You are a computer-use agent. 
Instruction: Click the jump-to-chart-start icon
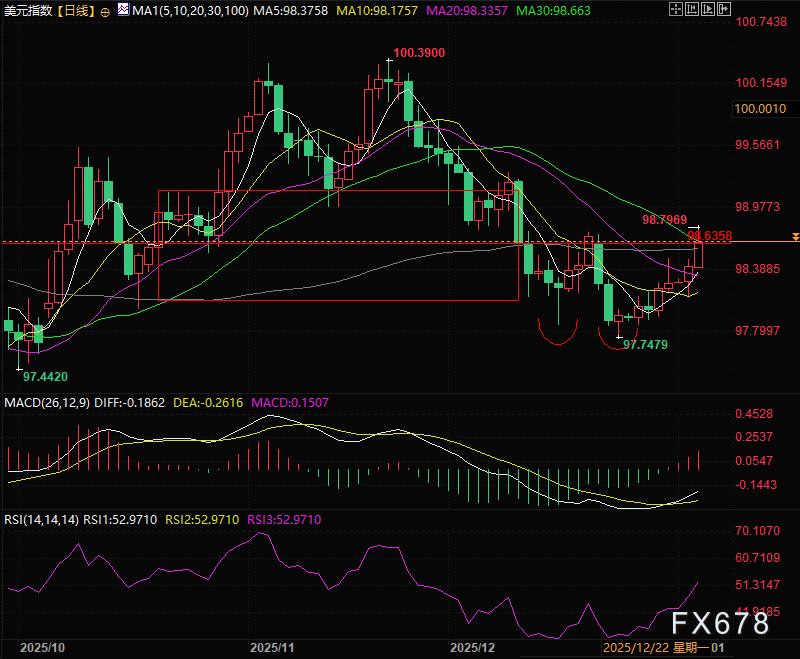click(692, 9)
